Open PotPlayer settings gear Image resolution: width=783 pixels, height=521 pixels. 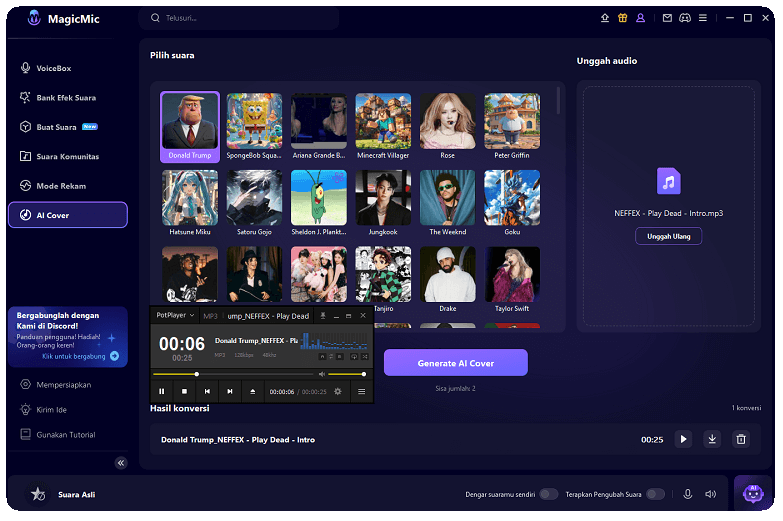(338, 391)
